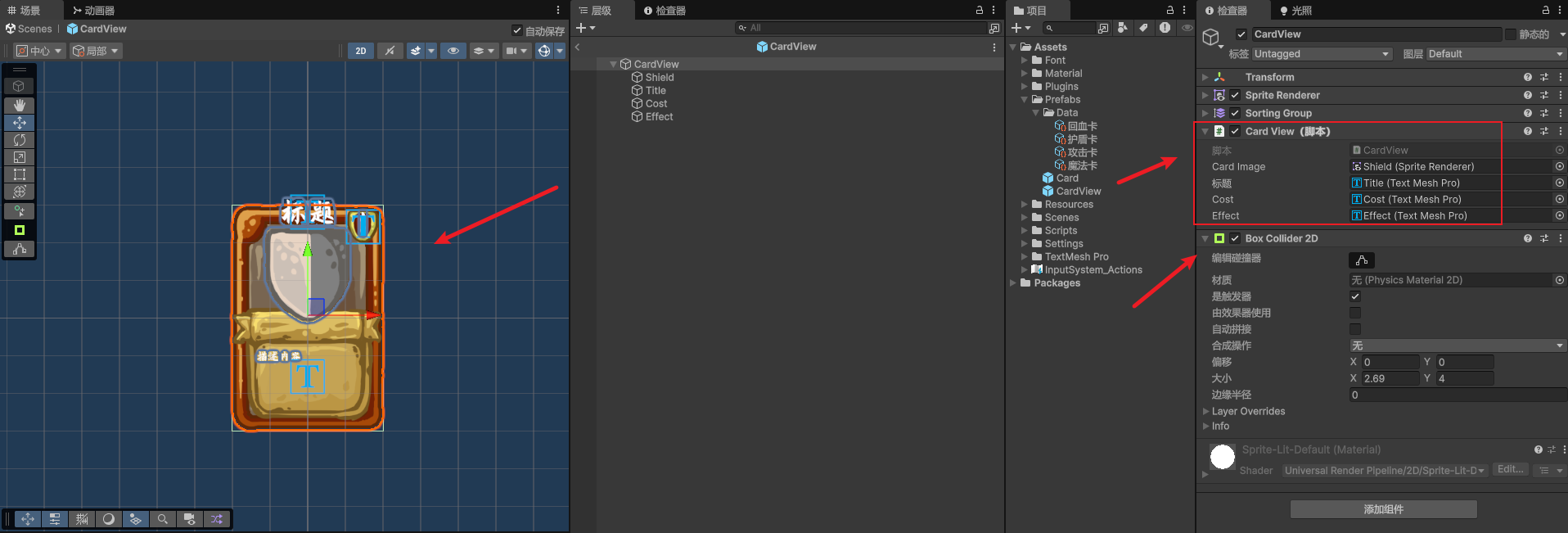
Task: Click the purple shuffle icon in bottom overlay
Action: click(x=217, y=519)
